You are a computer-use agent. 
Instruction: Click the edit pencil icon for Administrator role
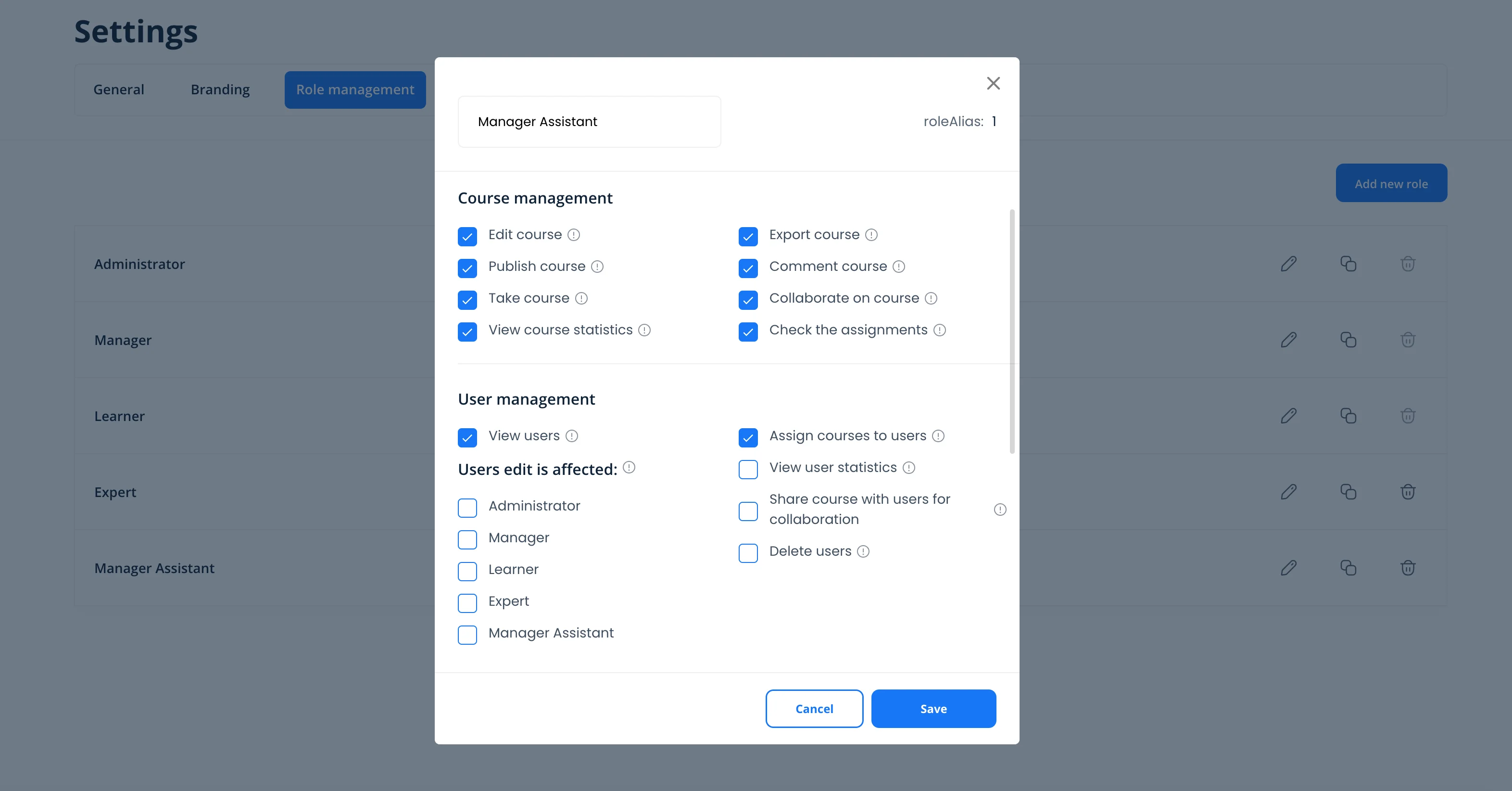click(x=1288, y=264)
